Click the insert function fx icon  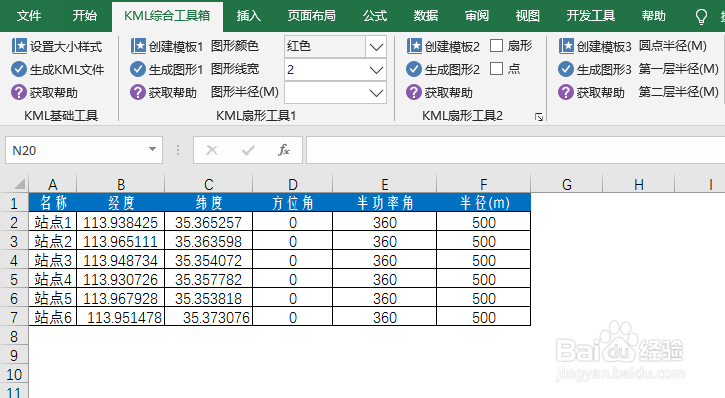[283, 150]
